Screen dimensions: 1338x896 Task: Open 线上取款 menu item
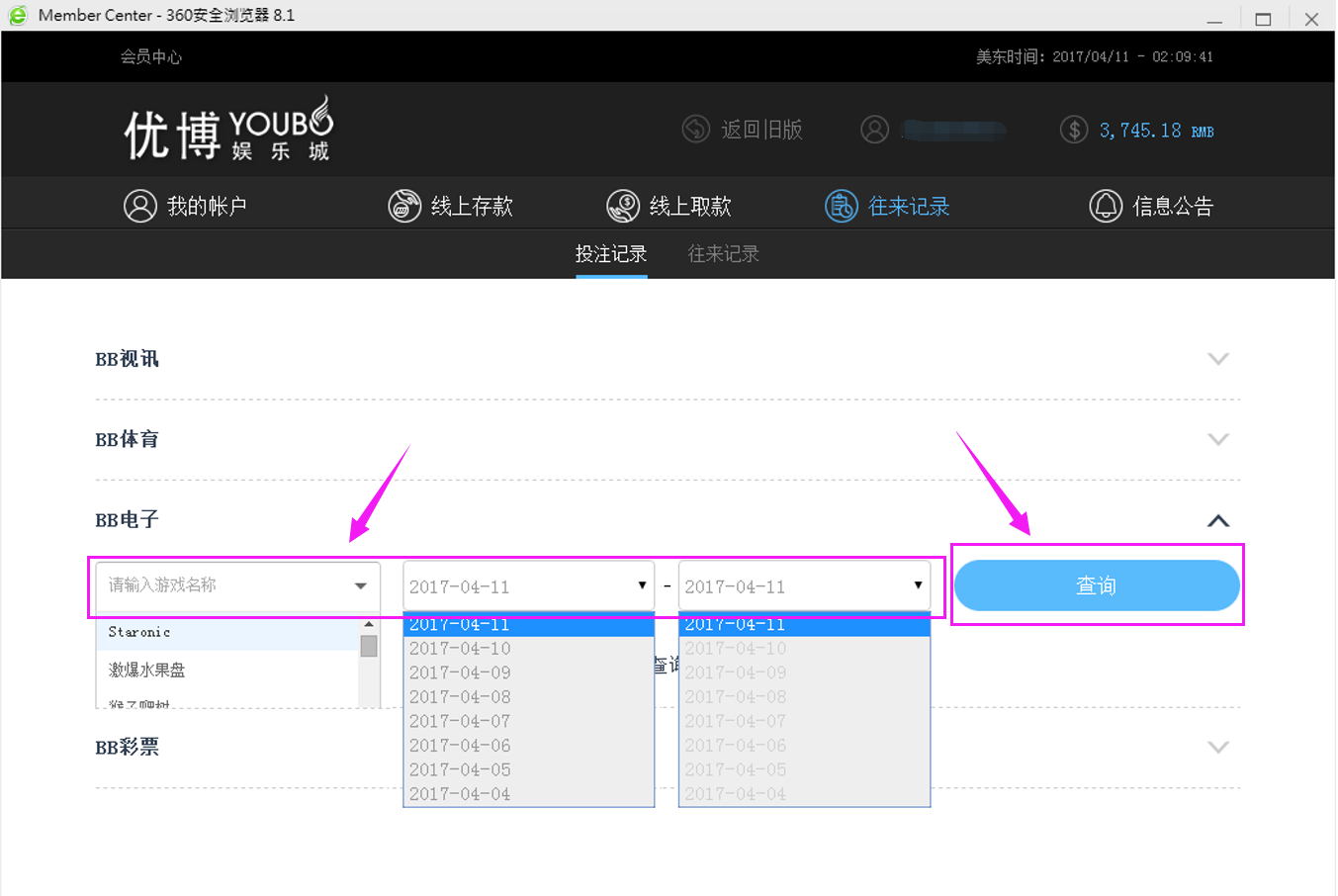pos(669,206)
